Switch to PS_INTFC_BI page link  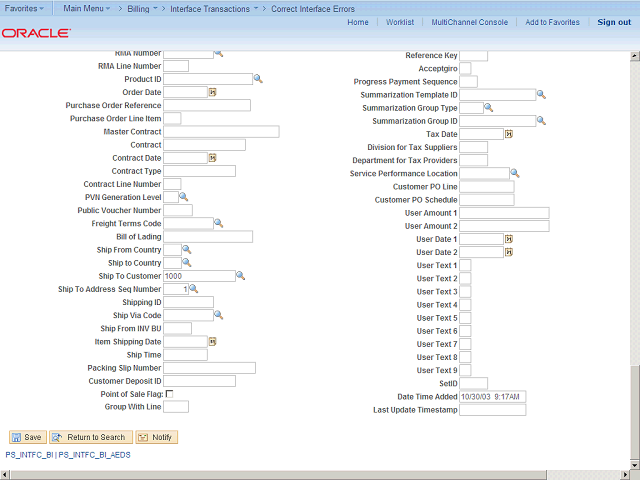(x=29, y=455)
